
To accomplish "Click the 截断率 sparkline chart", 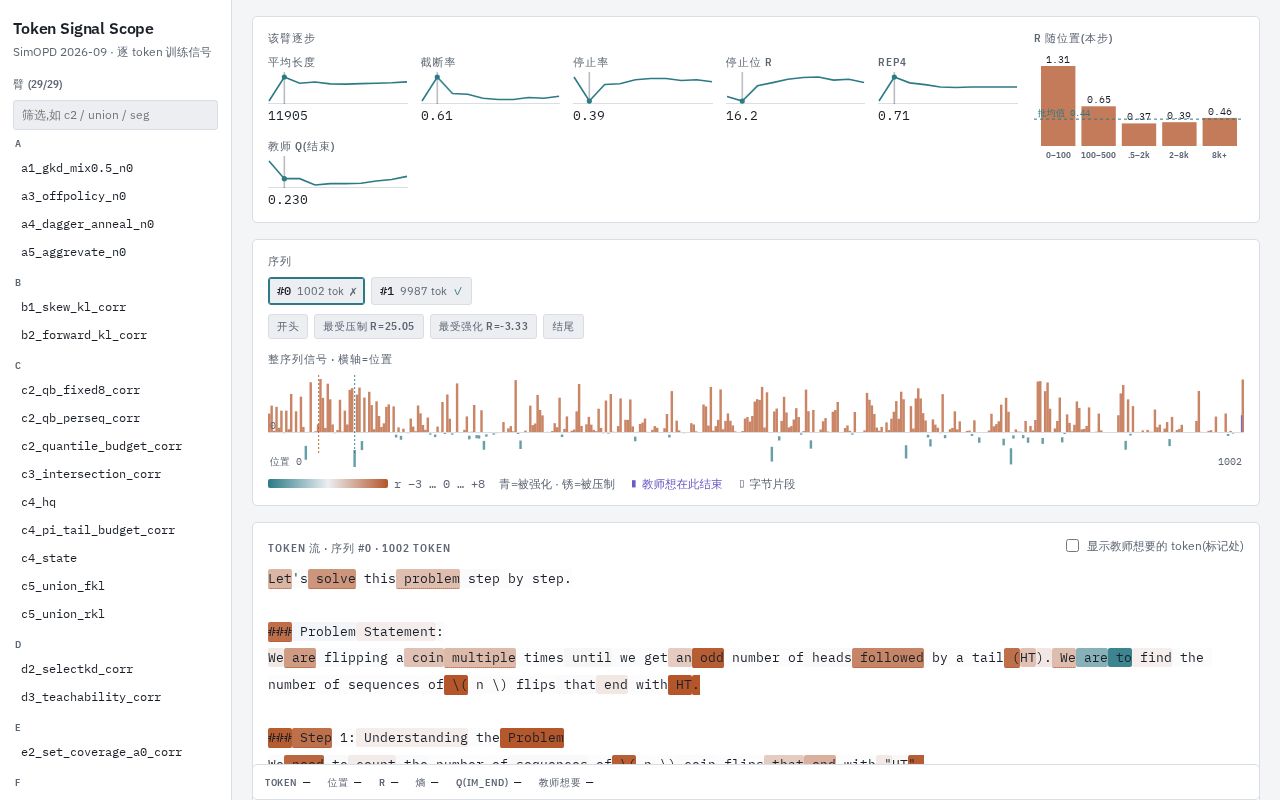I will point(490,88).
